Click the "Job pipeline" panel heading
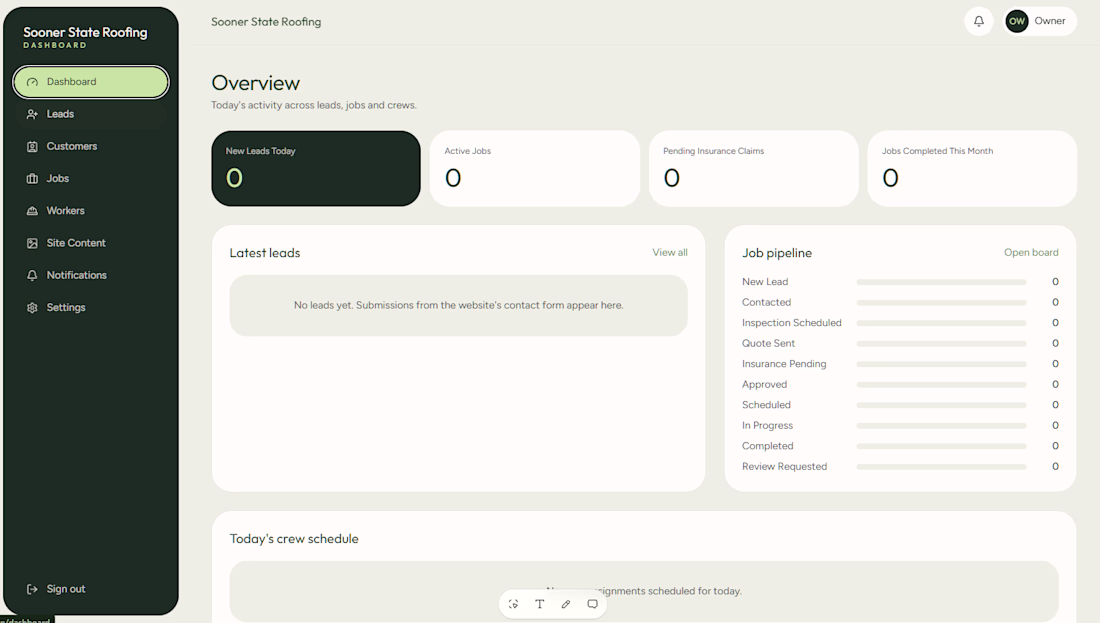 (x=777, y=253)
